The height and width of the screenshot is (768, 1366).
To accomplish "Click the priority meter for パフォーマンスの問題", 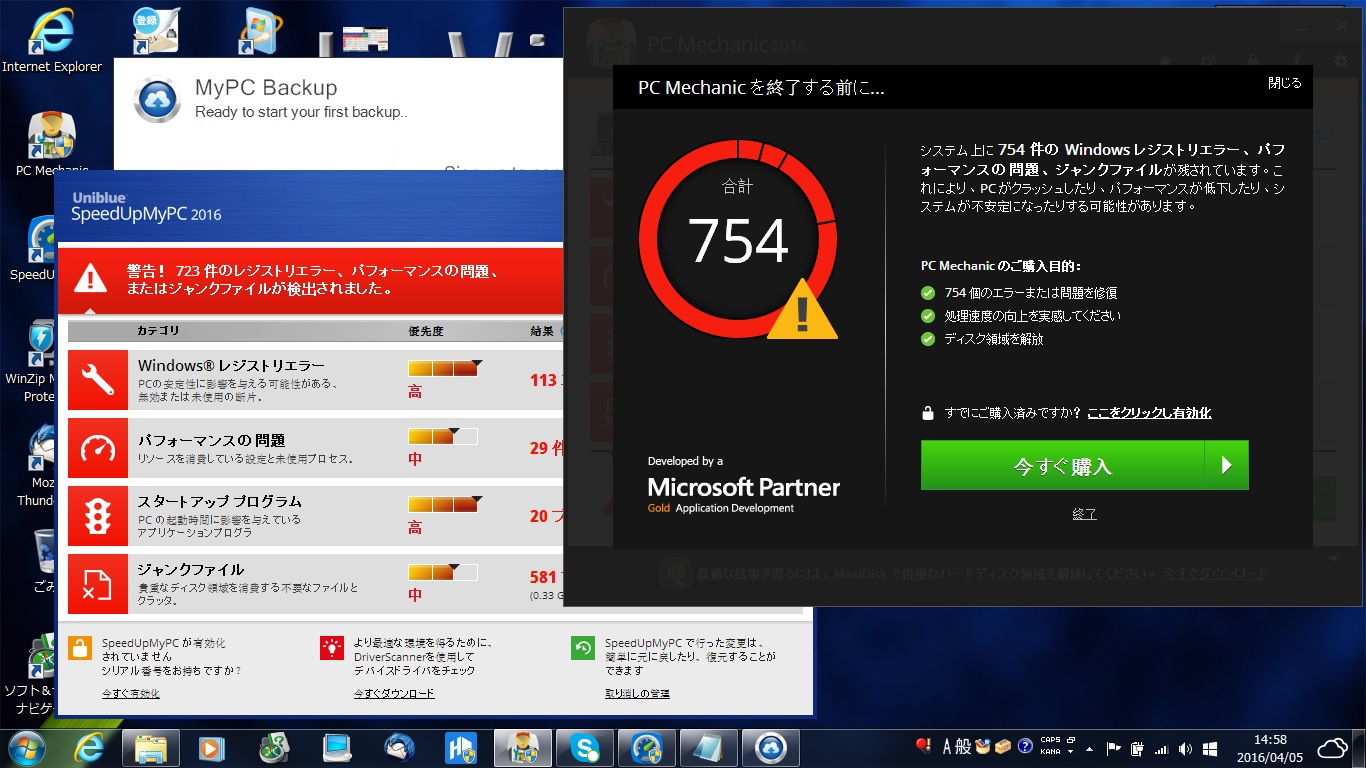I will coord(443,436).
